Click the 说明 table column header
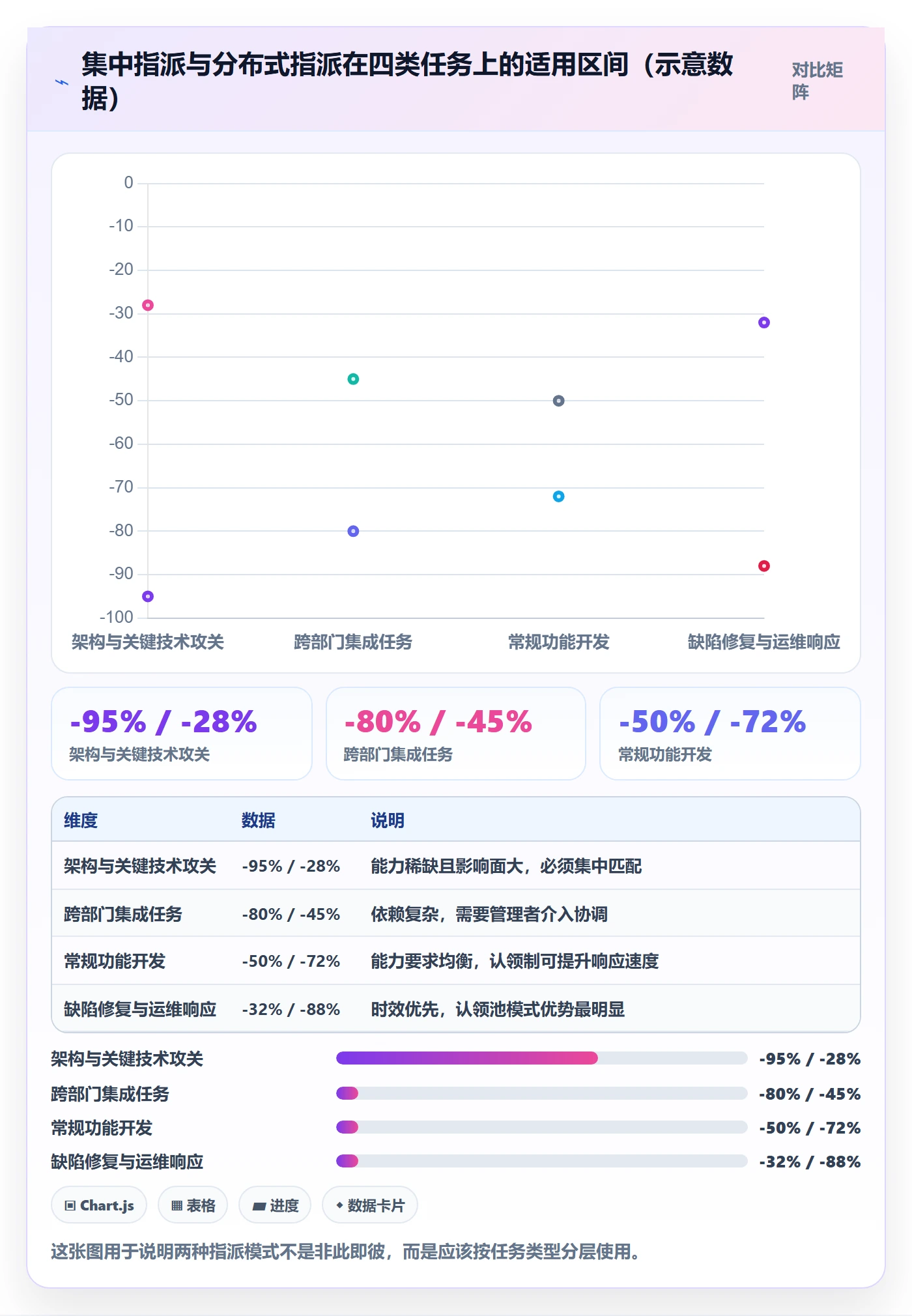The image size is (912, 1316). click(x=388, y=820)
